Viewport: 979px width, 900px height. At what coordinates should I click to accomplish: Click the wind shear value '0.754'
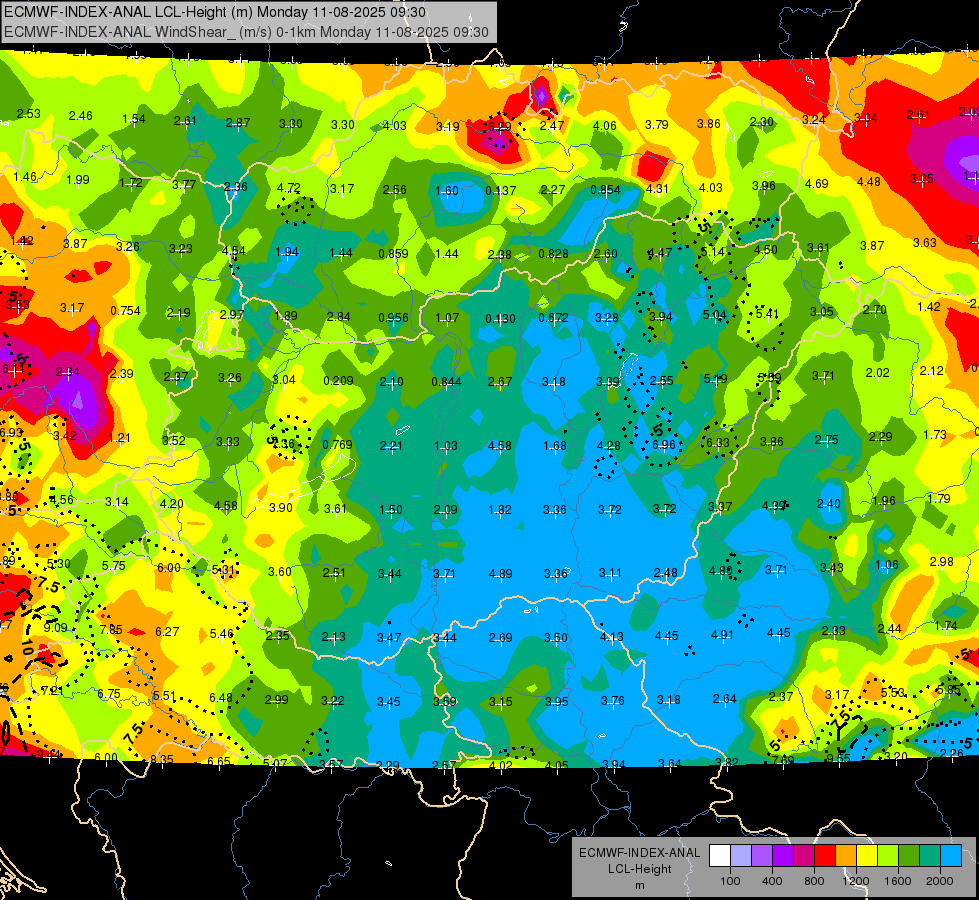pos(125,310)
